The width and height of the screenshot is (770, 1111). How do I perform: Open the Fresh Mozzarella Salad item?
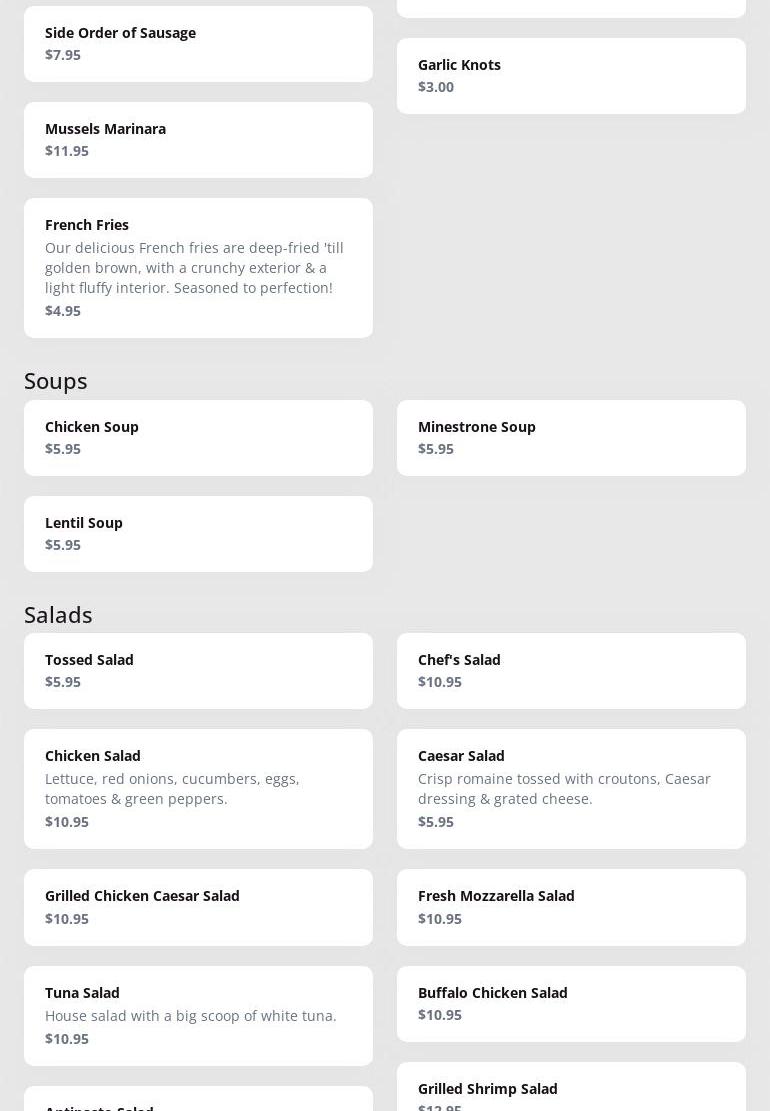[x=571, y=907]
